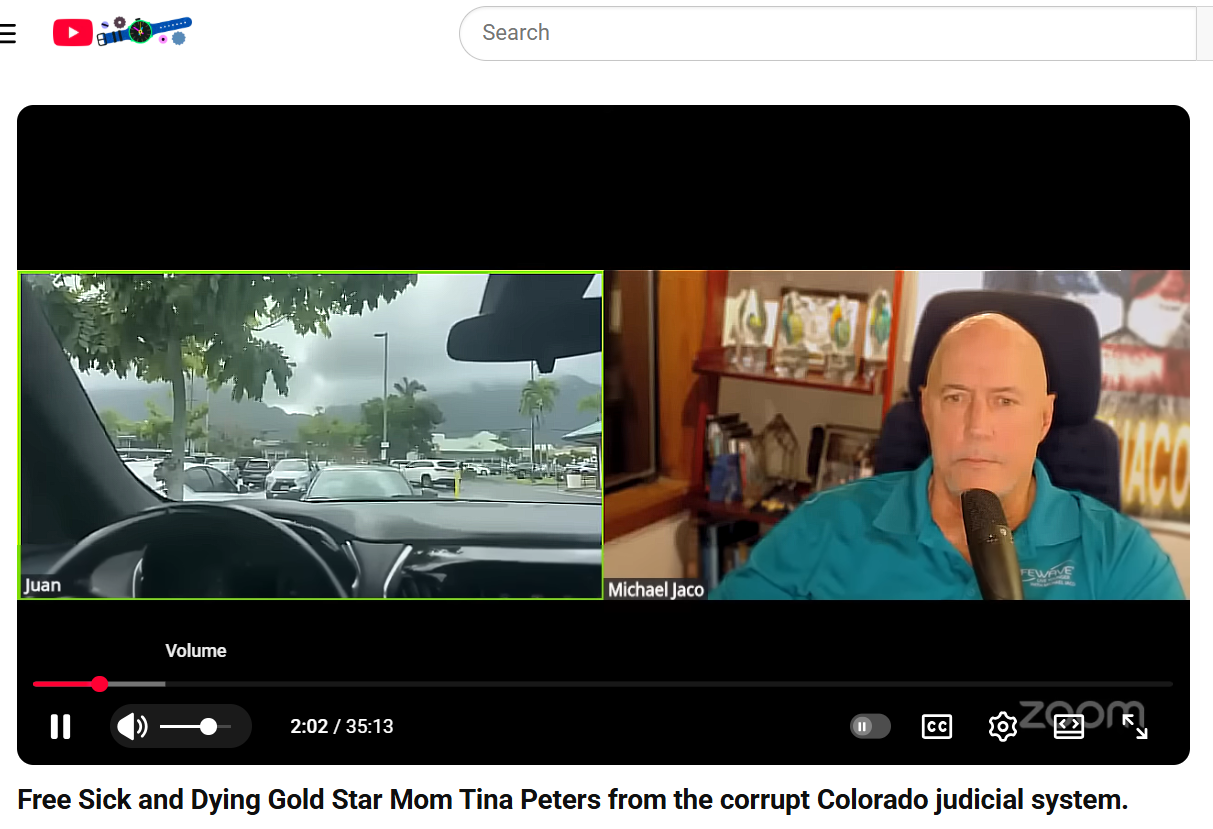Toggle closed captions CC button
Screen dimensions: 1213x829
(x=936, y=727)
